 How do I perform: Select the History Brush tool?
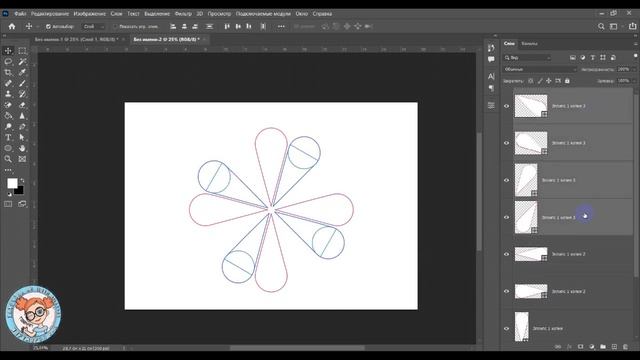pyautogui.click(x=22, y=94)
